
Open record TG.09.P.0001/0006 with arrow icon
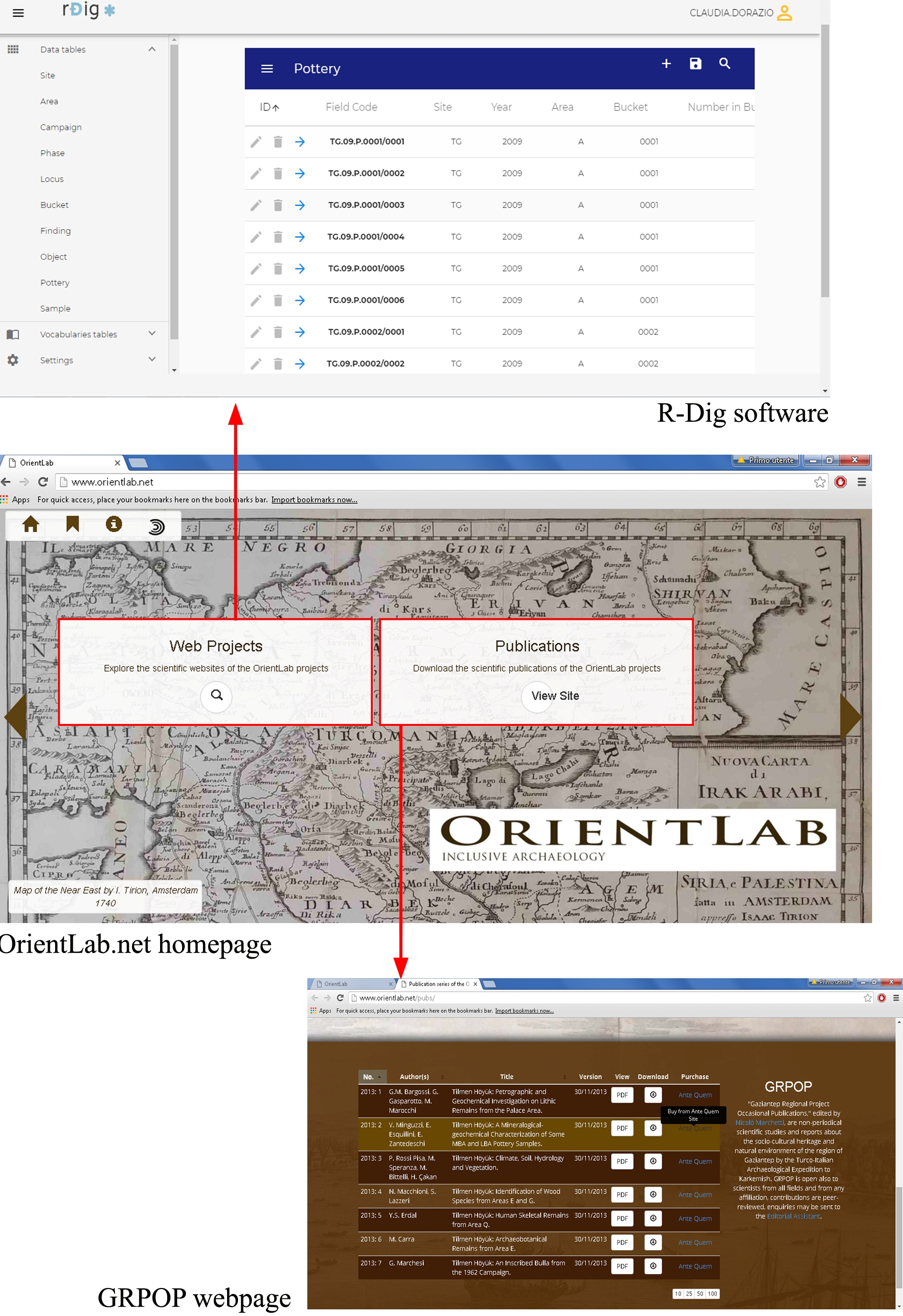[x=300, y=300]
